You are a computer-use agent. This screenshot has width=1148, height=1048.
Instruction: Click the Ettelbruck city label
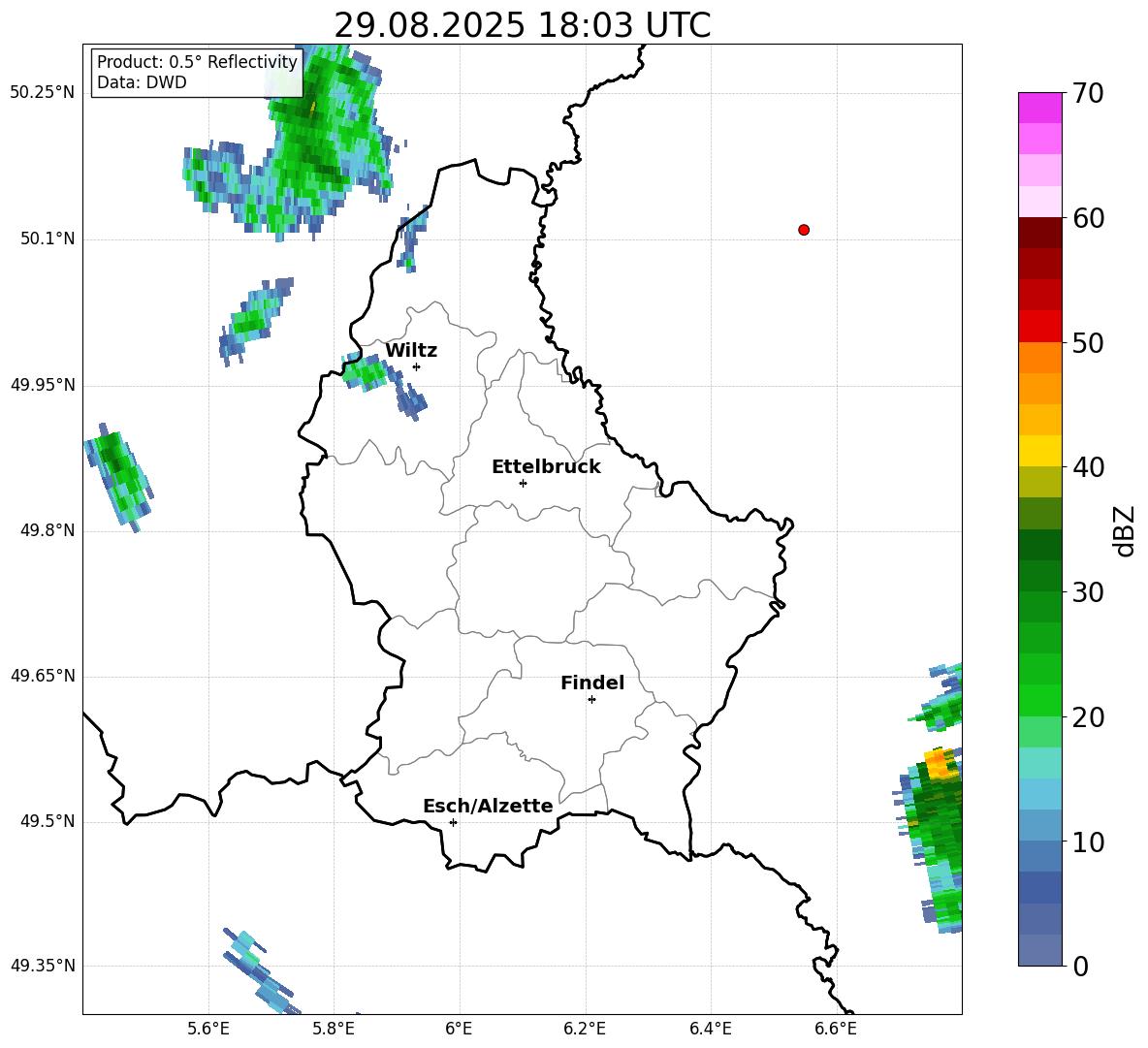coord(546,467)
